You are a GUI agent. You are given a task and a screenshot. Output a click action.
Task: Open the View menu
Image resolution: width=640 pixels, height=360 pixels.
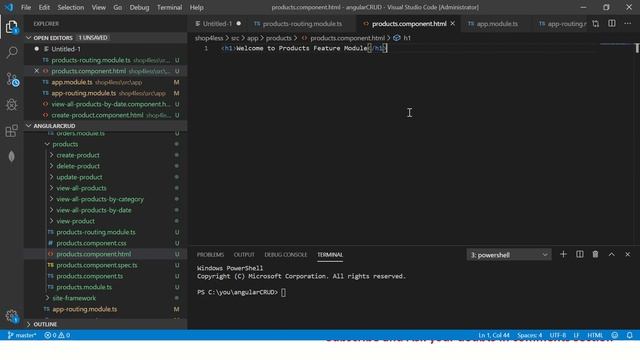point(98,7)
